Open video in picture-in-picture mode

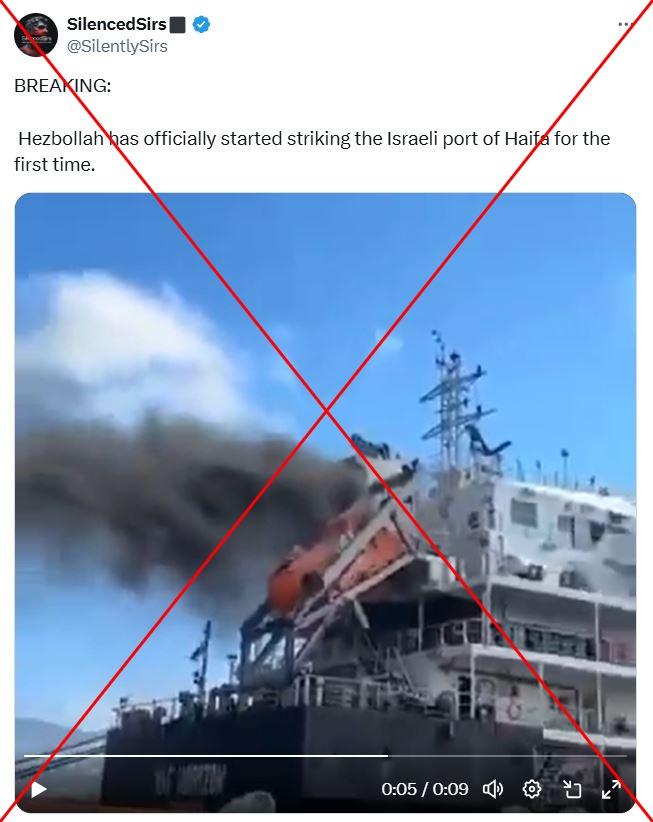click(x=572, y=788)
